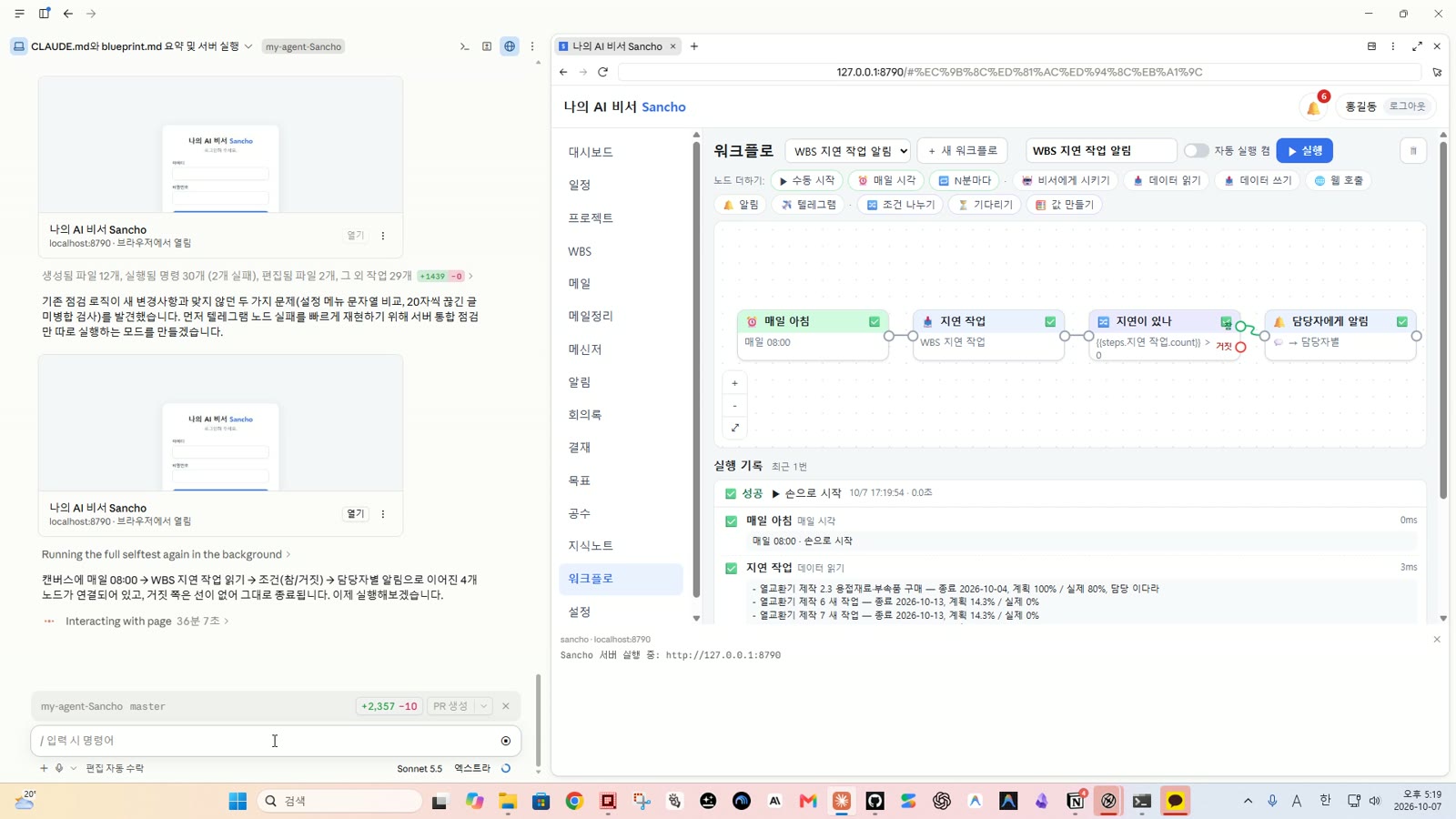The image size is (1456, 819).
Task: Click the PR 생성 button
Action: coord(450,706)
